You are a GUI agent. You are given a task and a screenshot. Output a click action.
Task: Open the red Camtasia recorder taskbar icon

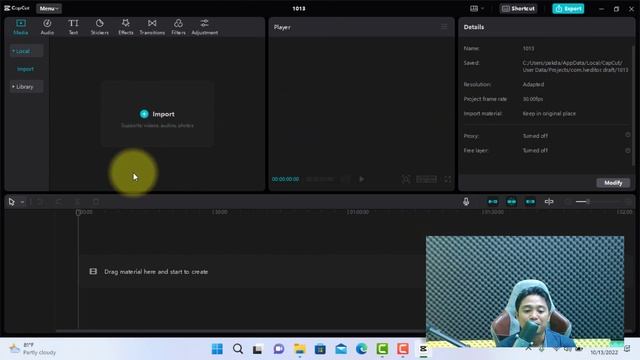(x=403, y=349)
